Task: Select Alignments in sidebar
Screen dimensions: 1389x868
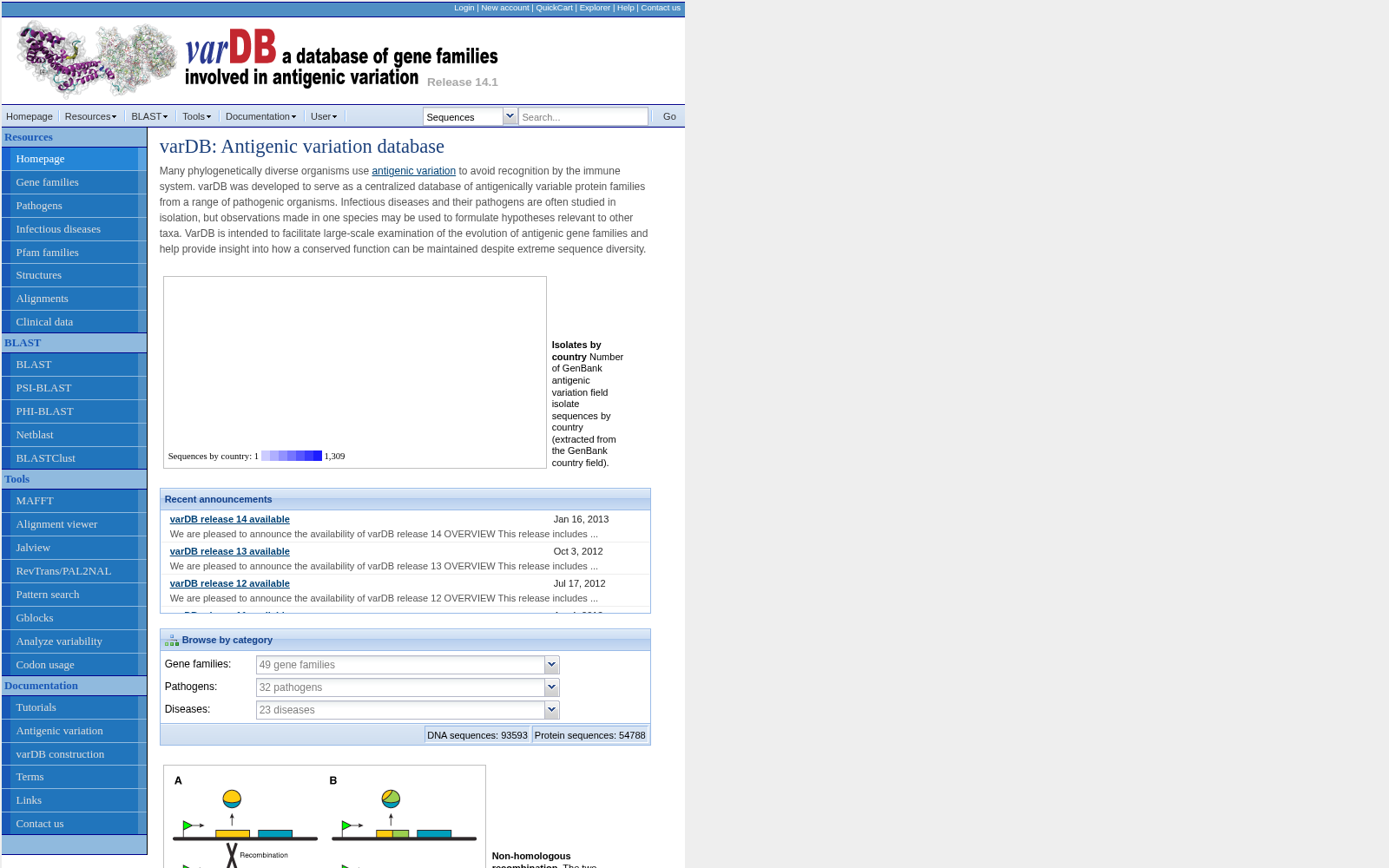Action: pos(74,299)
